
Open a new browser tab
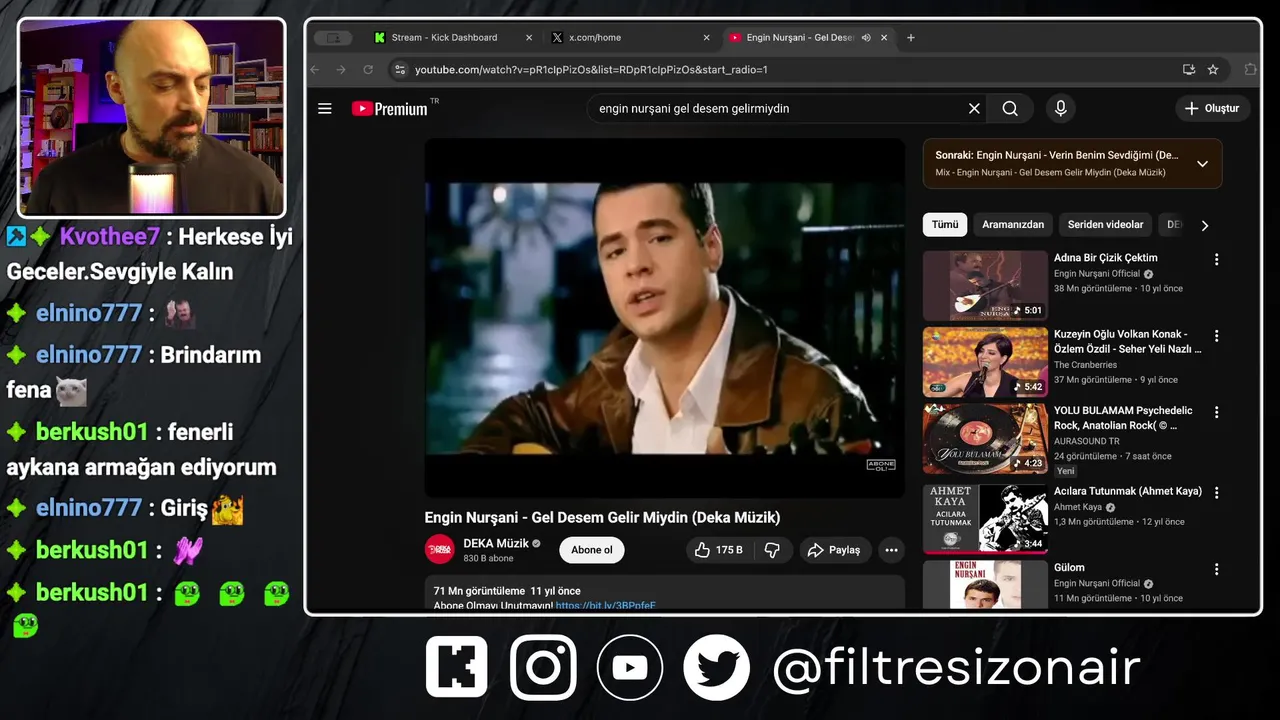910,37
